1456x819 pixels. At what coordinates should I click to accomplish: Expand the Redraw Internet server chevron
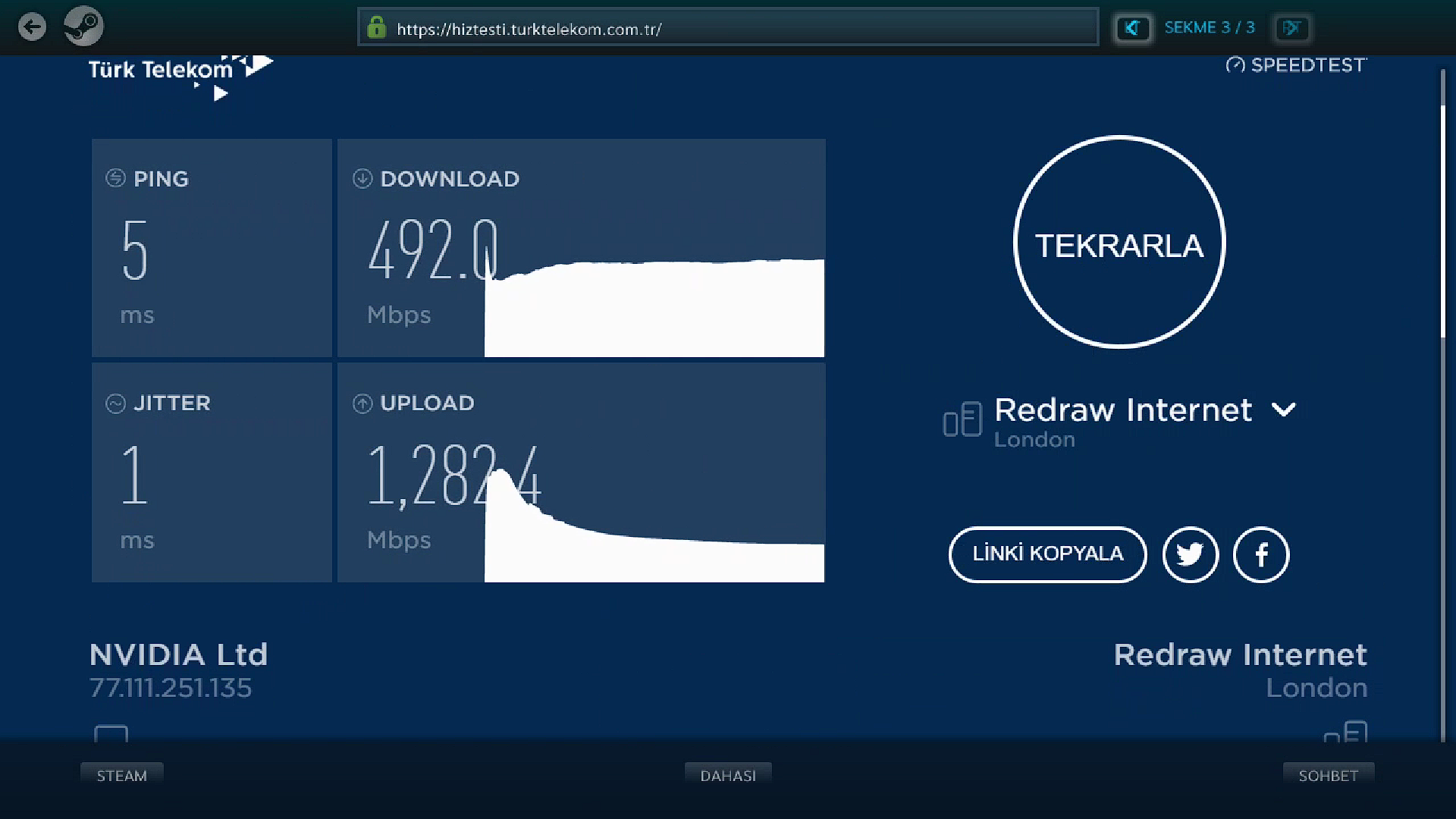point(1284,410)
